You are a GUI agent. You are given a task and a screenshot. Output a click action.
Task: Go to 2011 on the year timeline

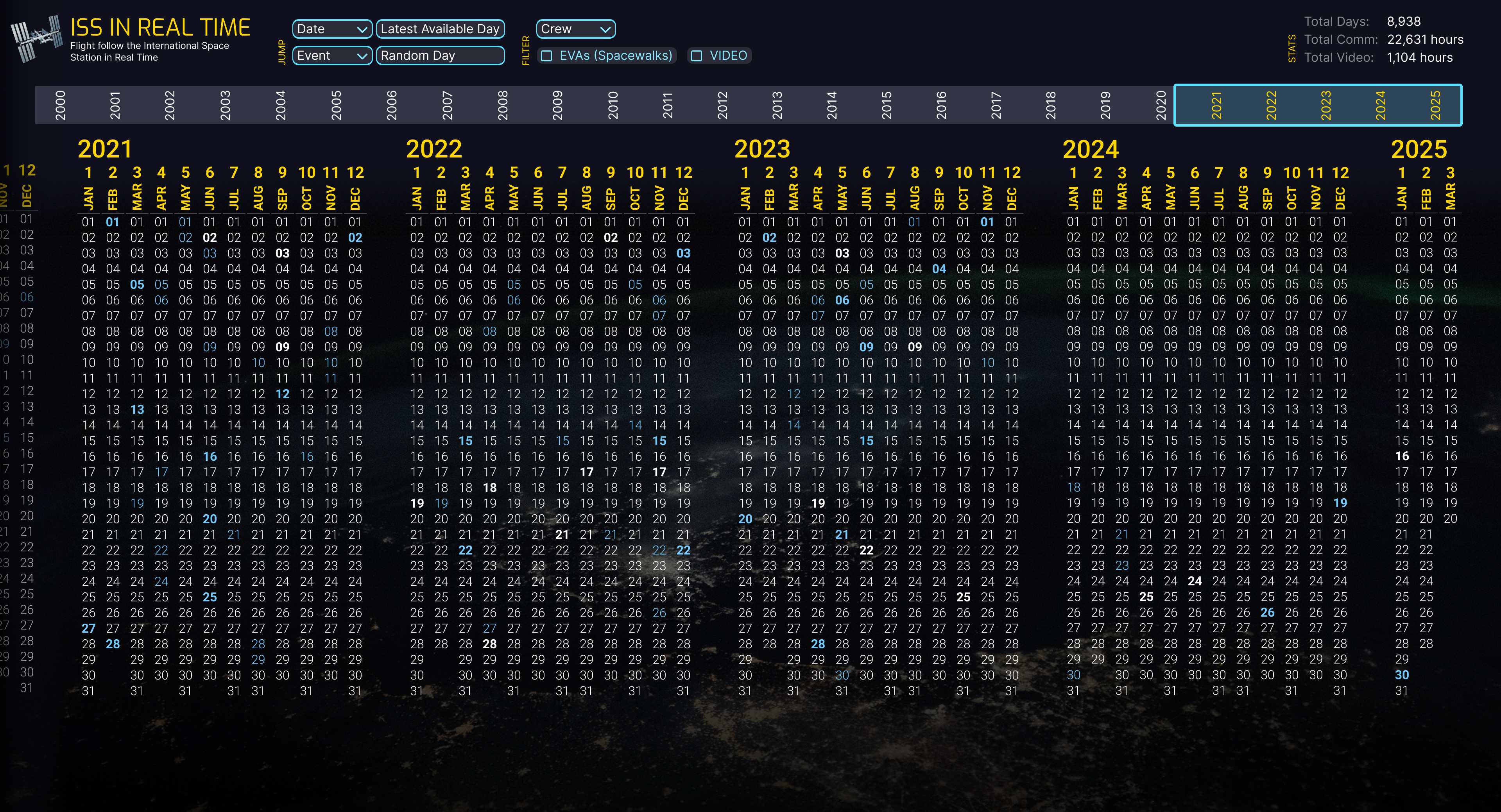(668, 106)
